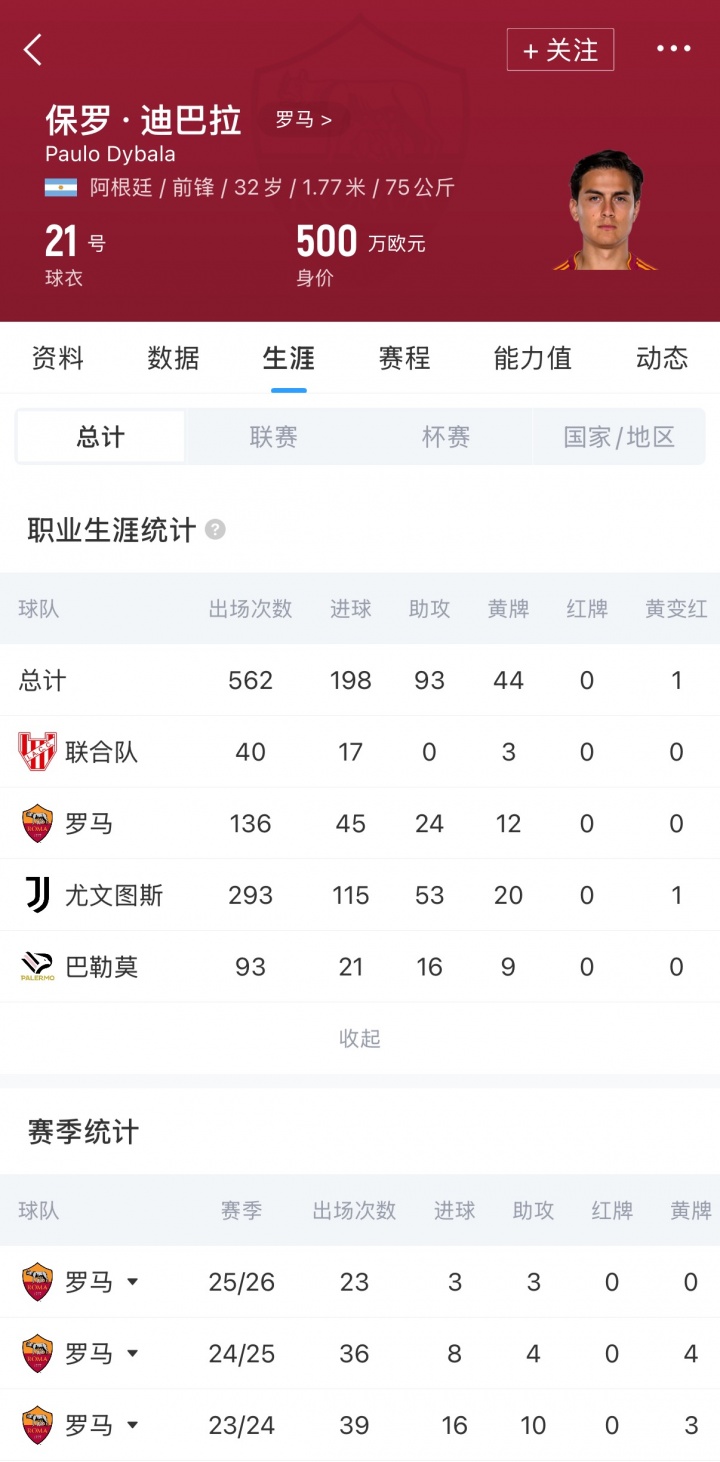720x1462 pixels.
Task: Tap the Roma crest in career stats
Action: [x=38, y=824]
